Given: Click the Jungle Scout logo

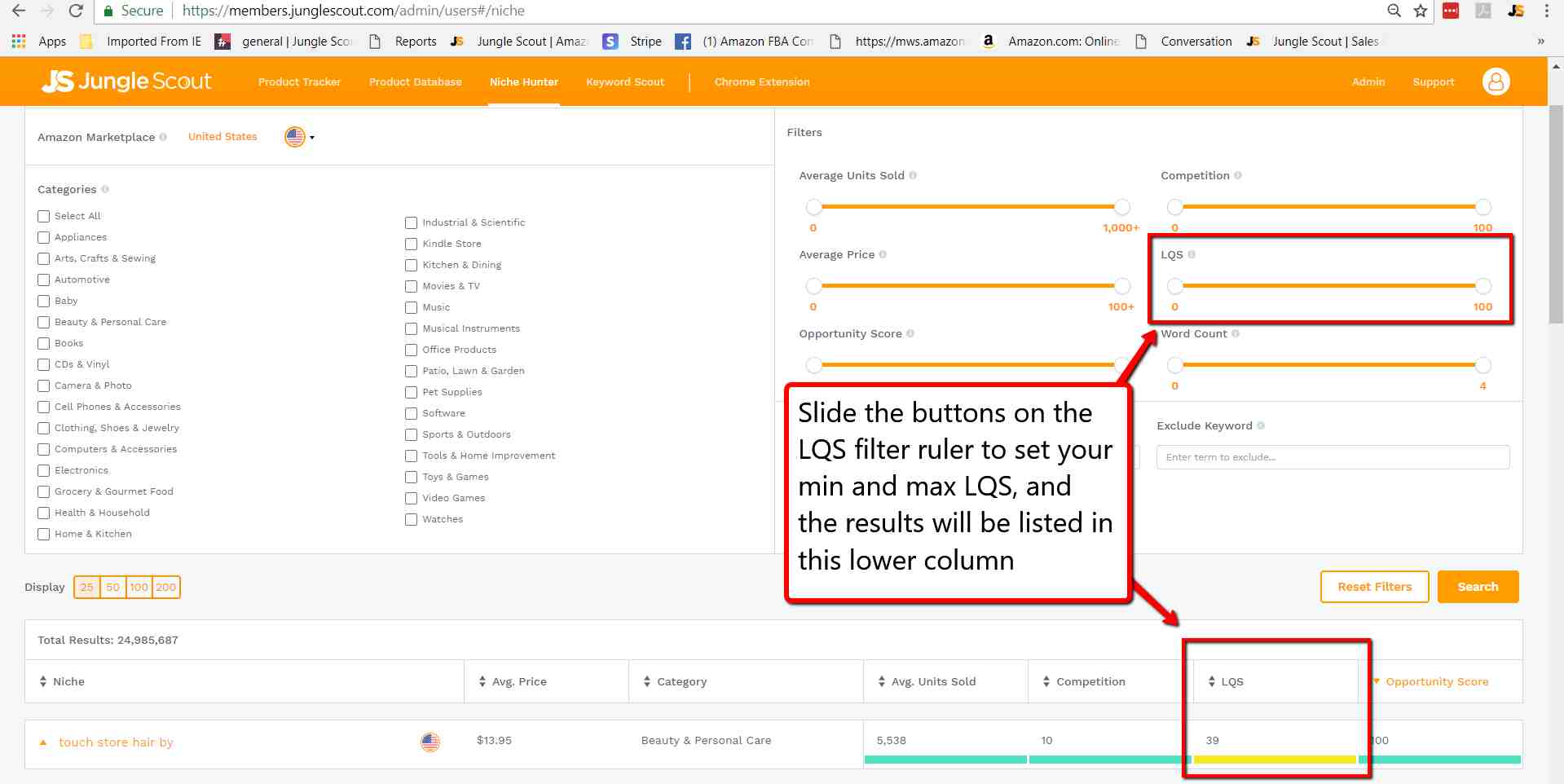Looking at the screenshot, I should (x=126, y=81).
